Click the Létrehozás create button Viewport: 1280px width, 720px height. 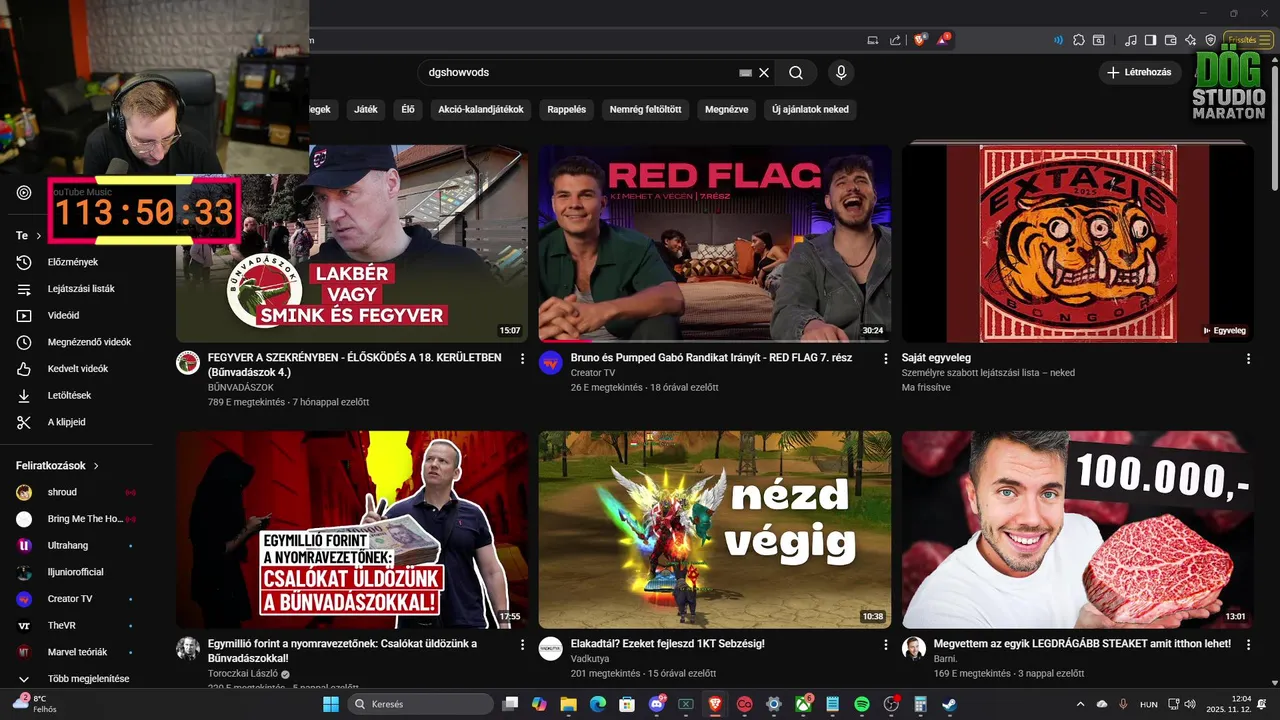point(1139,72)
